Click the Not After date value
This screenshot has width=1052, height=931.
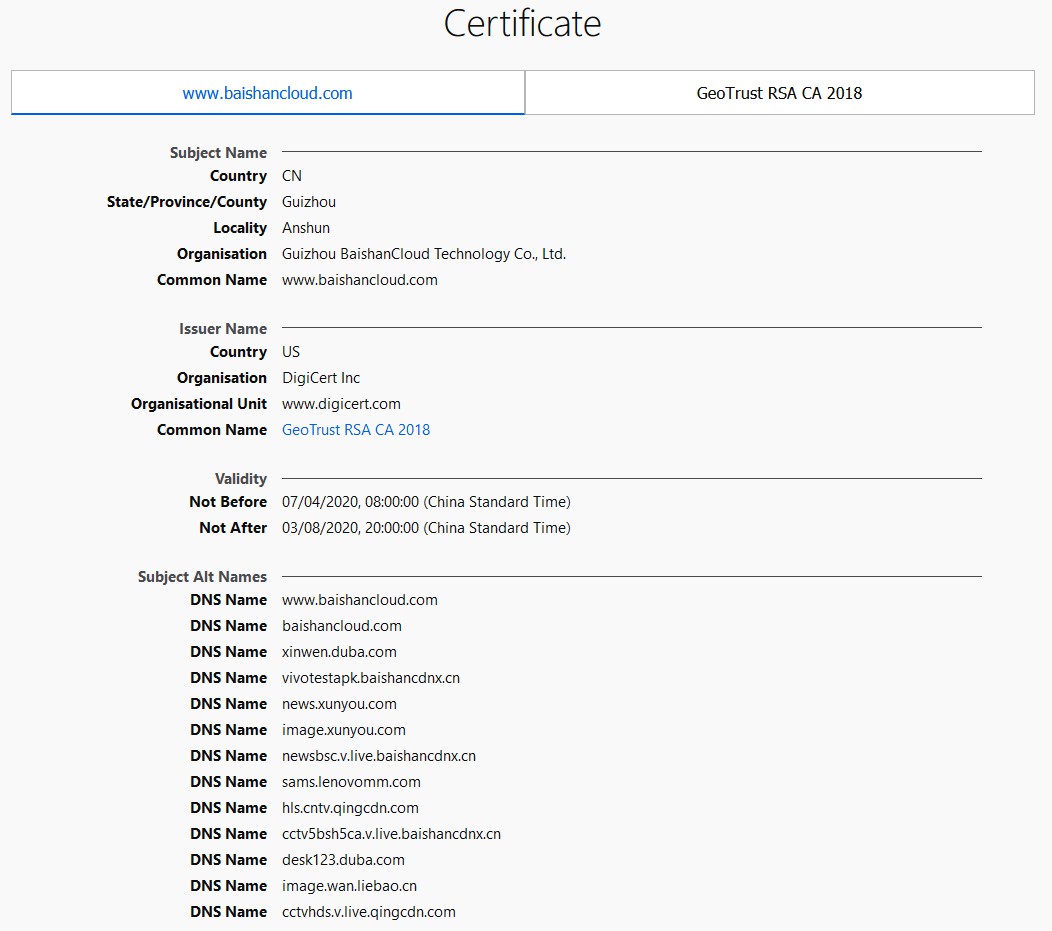pos(426,528)
